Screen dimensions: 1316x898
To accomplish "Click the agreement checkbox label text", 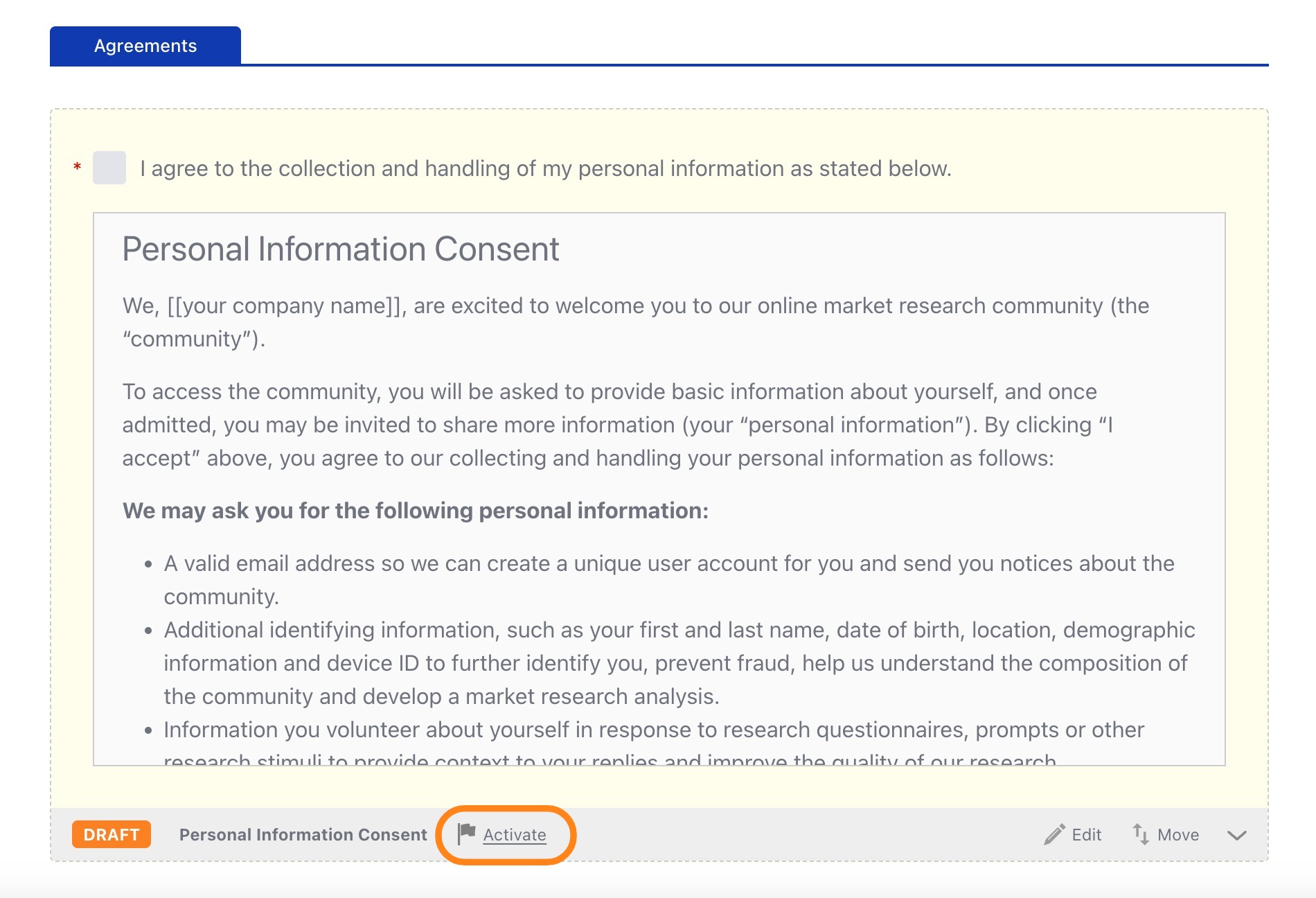I will 546,168.
